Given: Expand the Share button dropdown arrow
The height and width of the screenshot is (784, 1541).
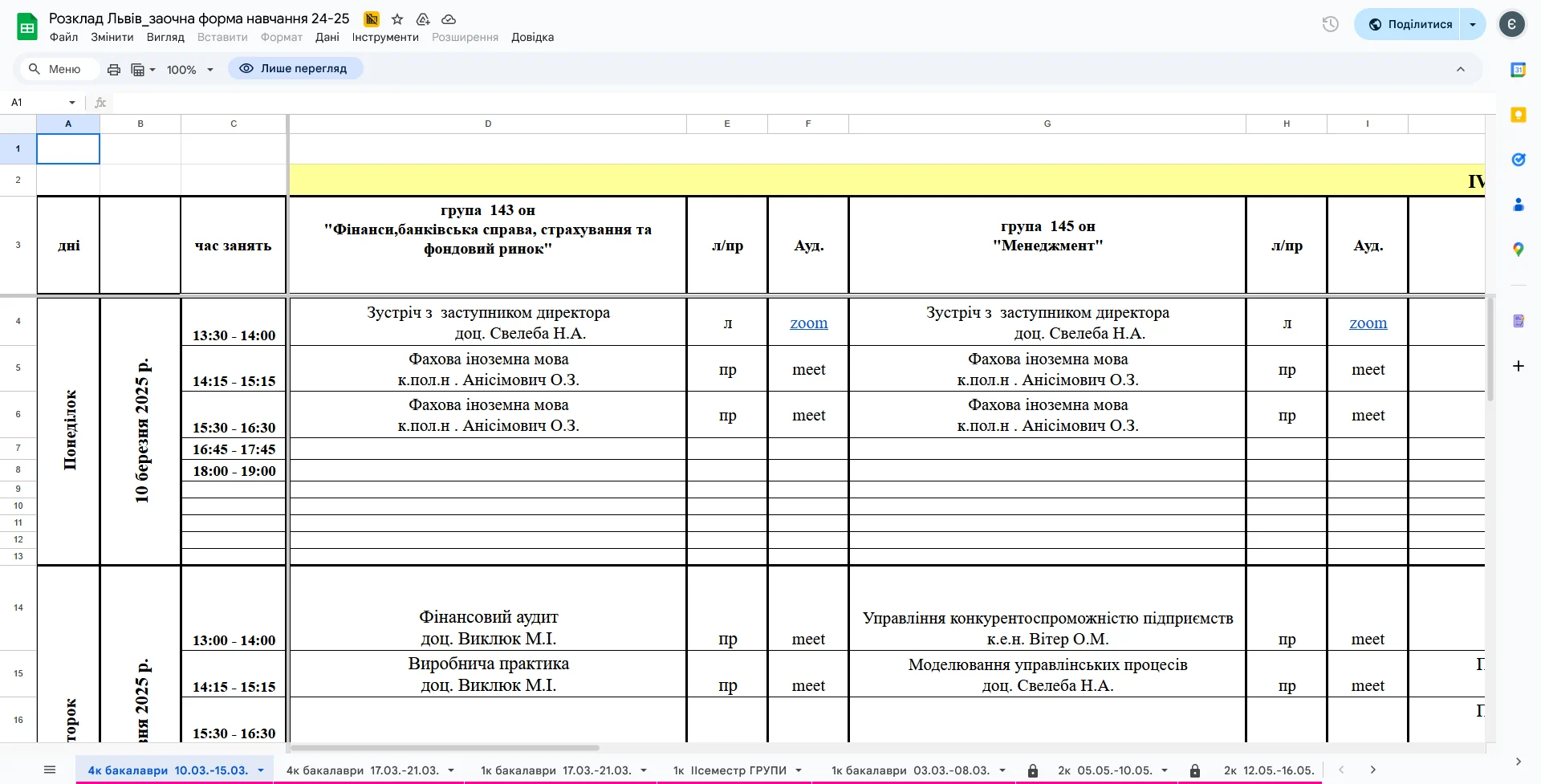Looking at the screenshot, I should tap(1473, 24).
